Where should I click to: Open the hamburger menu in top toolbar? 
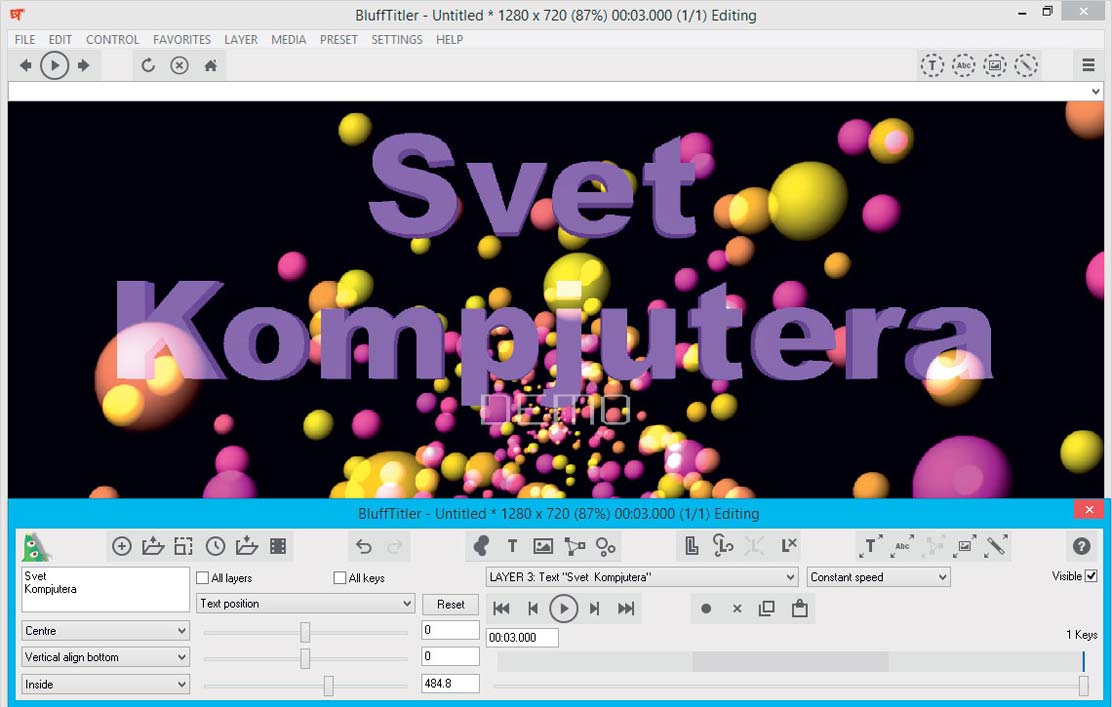tap(1089, 65)
